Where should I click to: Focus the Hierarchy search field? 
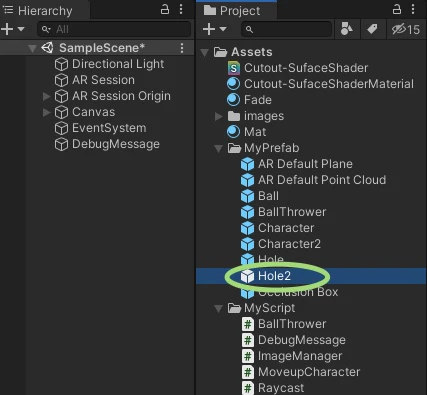click(114, 29)
